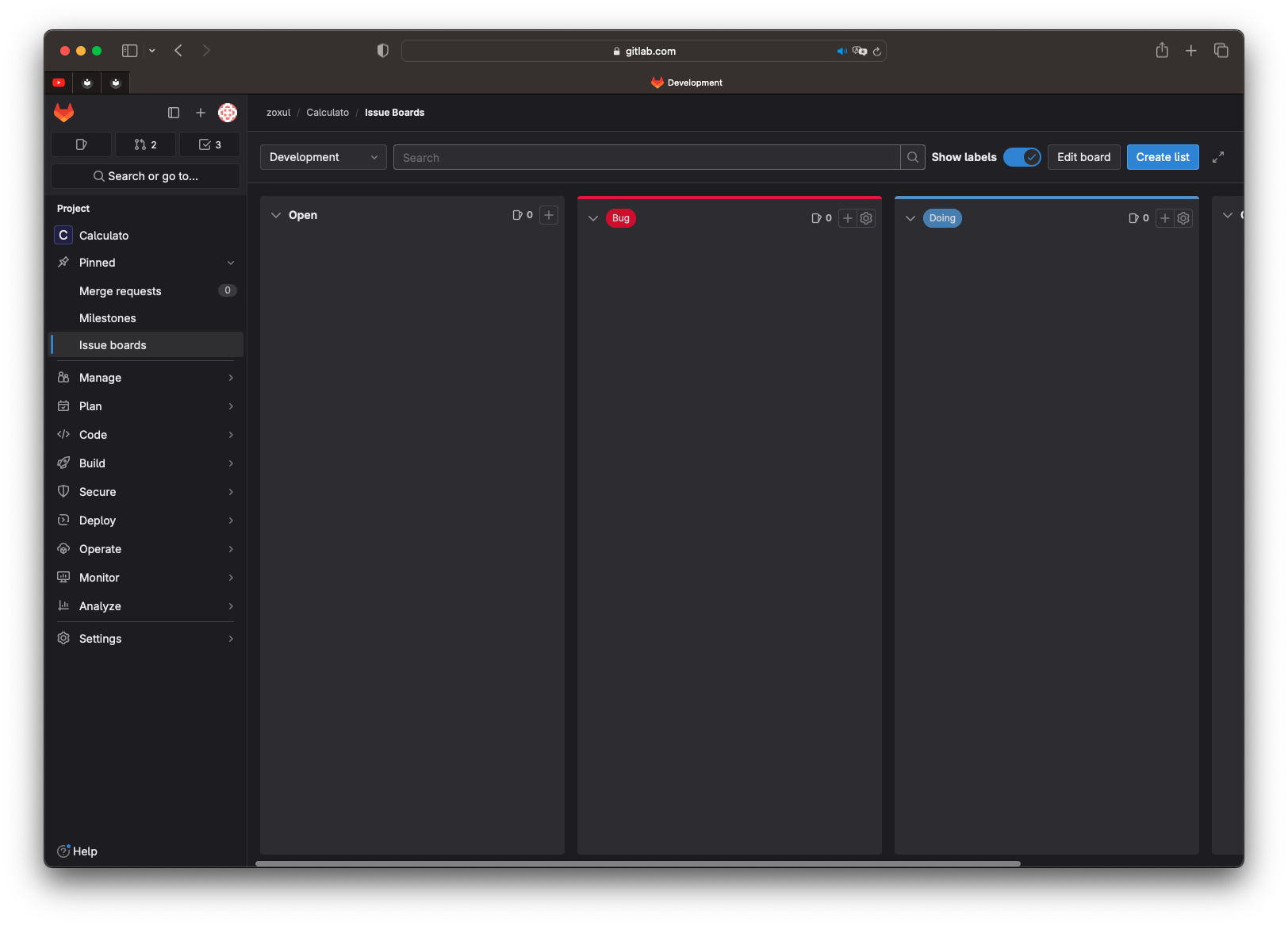Open the to-do items counter
Screen dimensions: 1288x926
(x=209, y=144)
